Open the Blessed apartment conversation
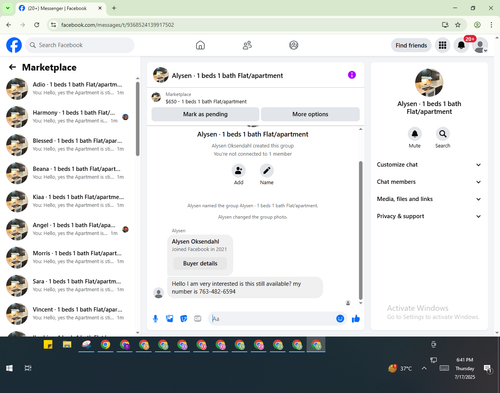Image resolution: width=500 pixels, height=393 pixels. [x=68, y=145]
